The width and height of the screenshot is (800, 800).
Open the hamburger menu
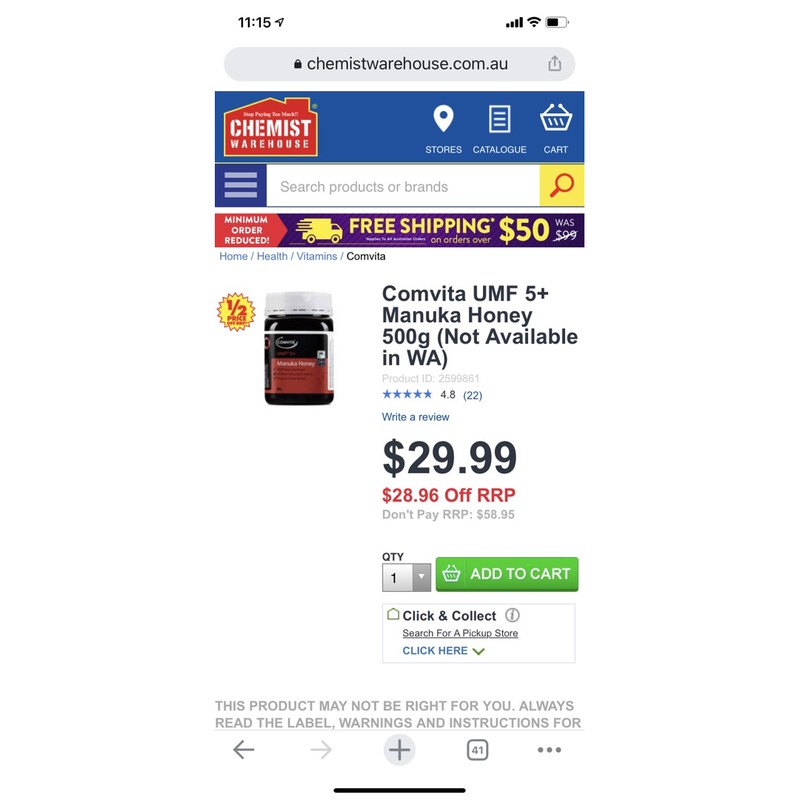(240, 185)
